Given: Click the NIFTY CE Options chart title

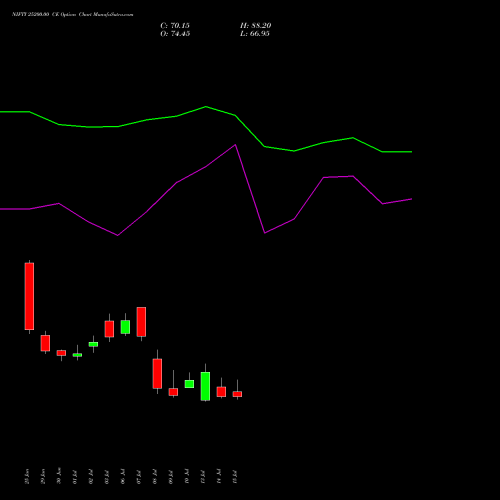Looking at the screenshot, I should [x=73, y=14].
